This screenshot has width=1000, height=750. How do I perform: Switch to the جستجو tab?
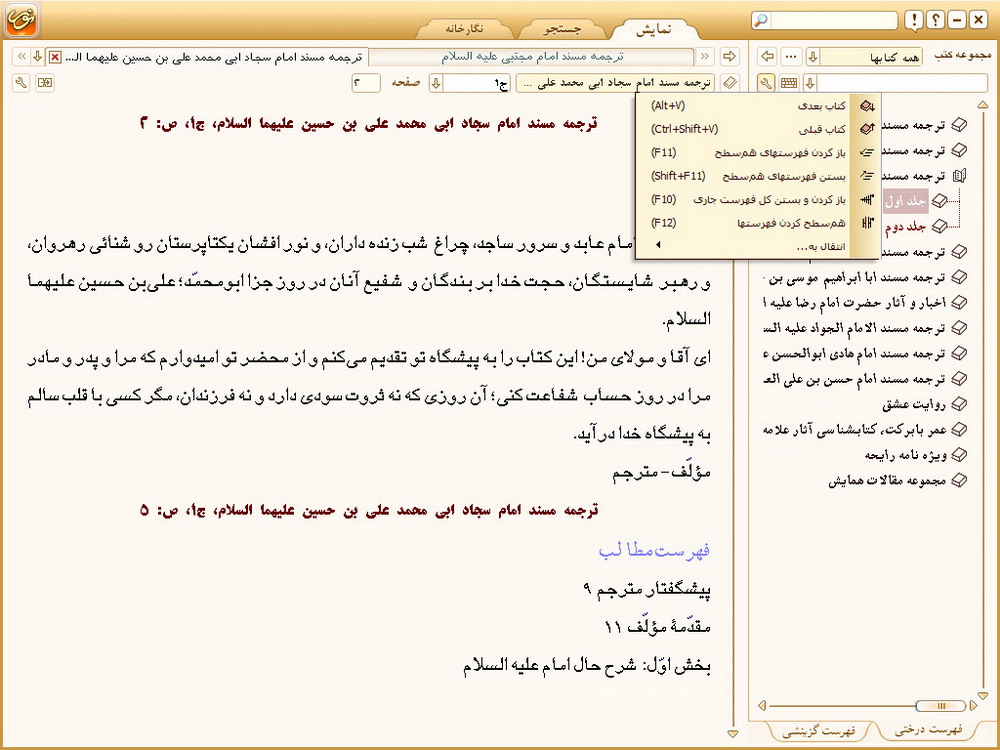(x=562, y=29)
